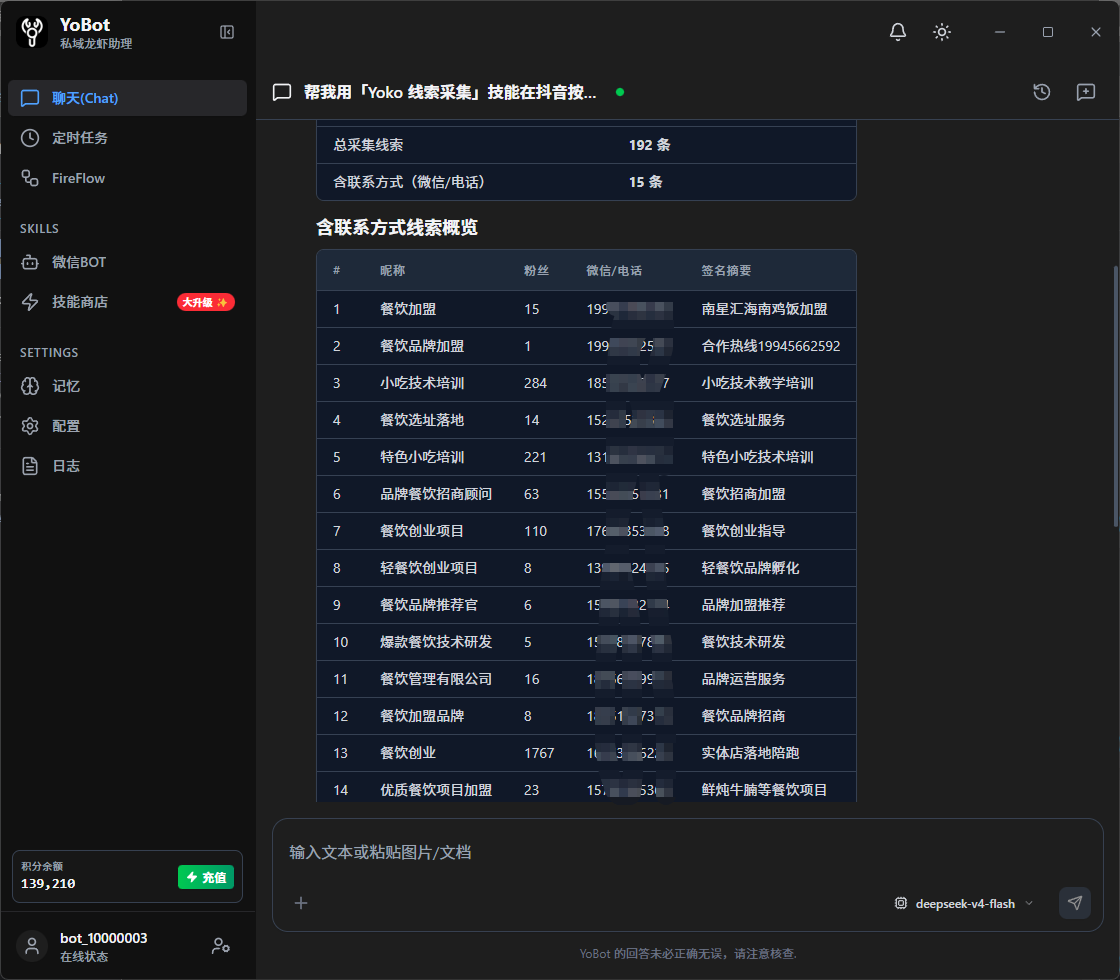Click 南星汇海南鸡饭加盟 signature cell
The image size is (1120, 980).
[764, 309]
